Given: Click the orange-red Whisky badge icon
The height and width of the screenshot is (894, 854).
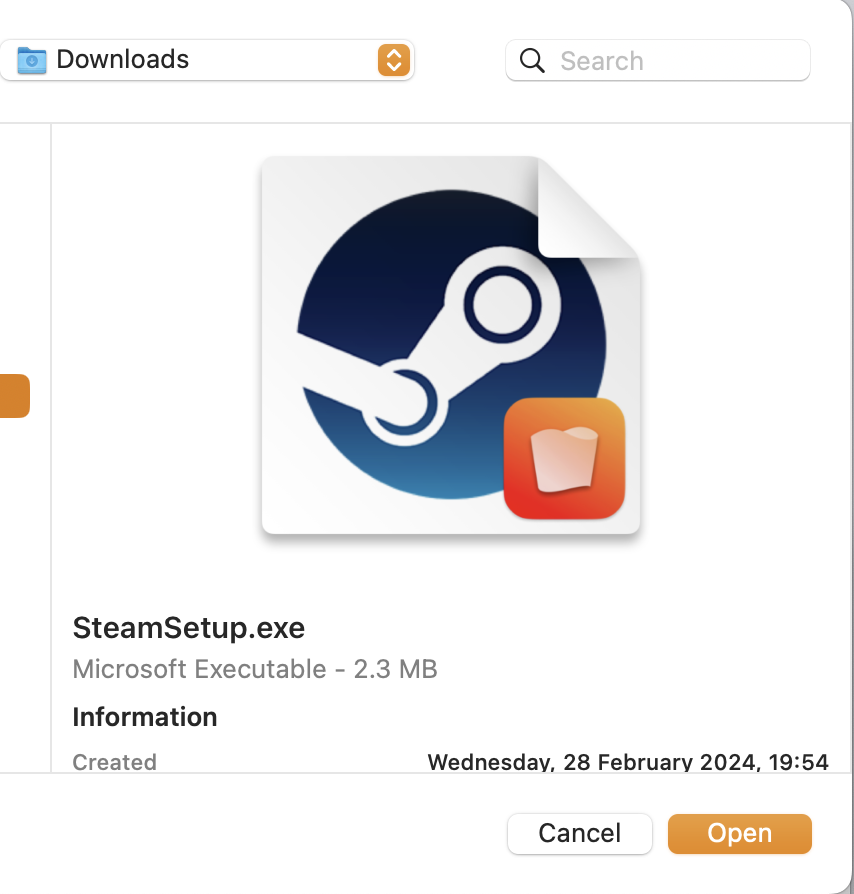Looking at the screenshot, I should 564,459.
